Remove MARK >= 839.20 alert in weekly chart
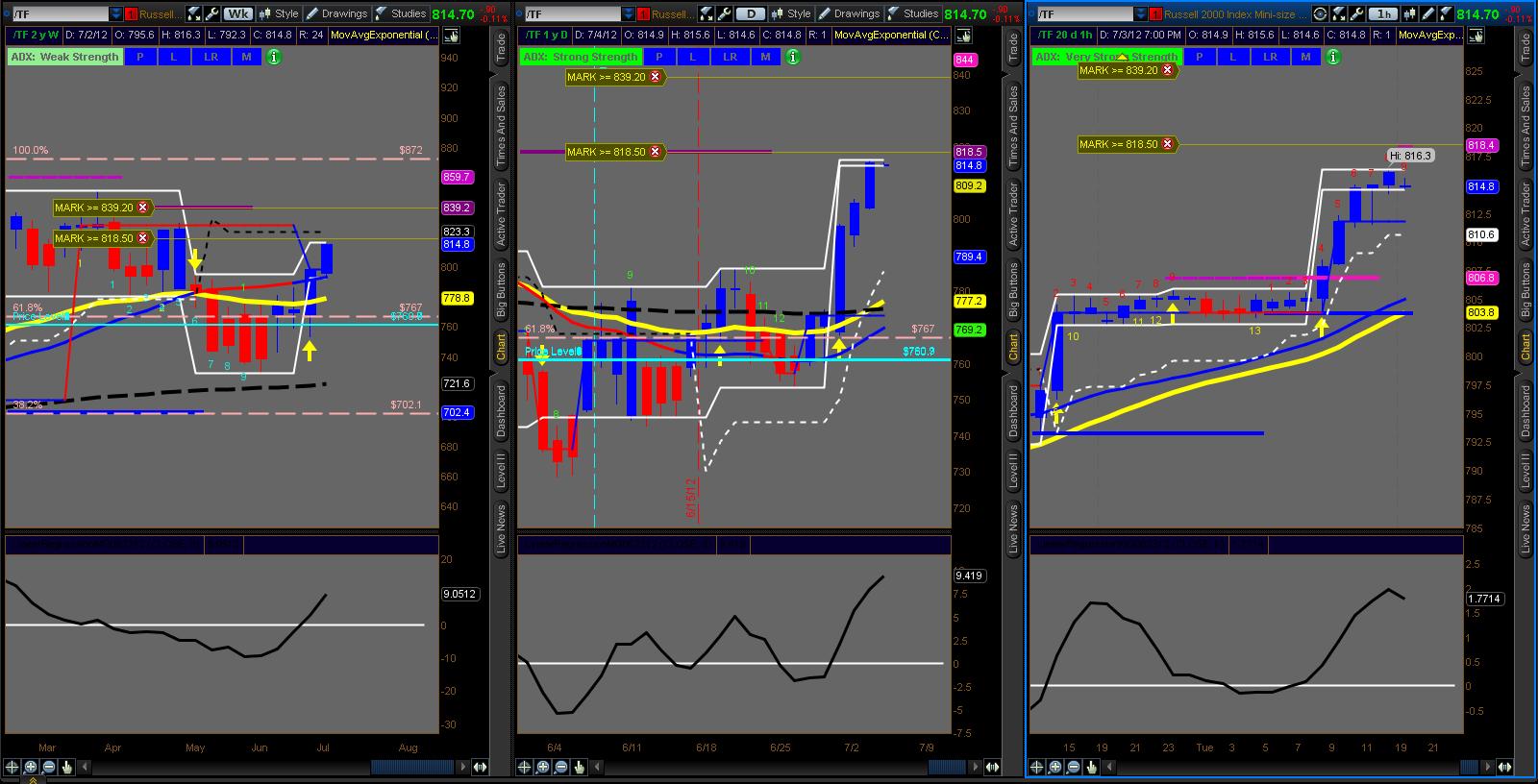This screenshot has width=1538, height=784. point(143,208)
